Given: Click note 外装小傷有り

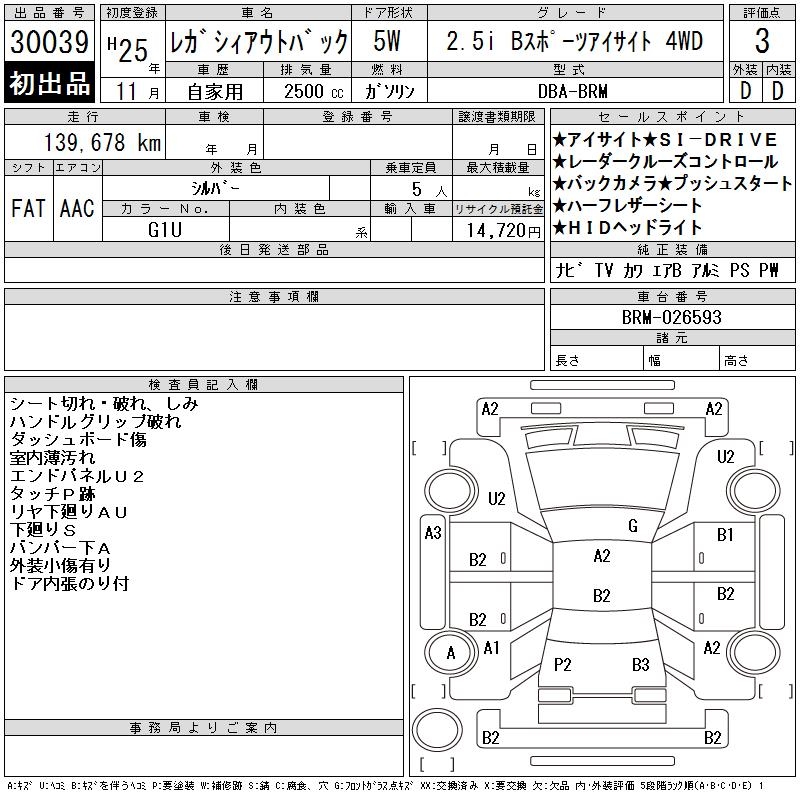Looking at the screenshot, I should pyautogui.click(x=60, y=565).
